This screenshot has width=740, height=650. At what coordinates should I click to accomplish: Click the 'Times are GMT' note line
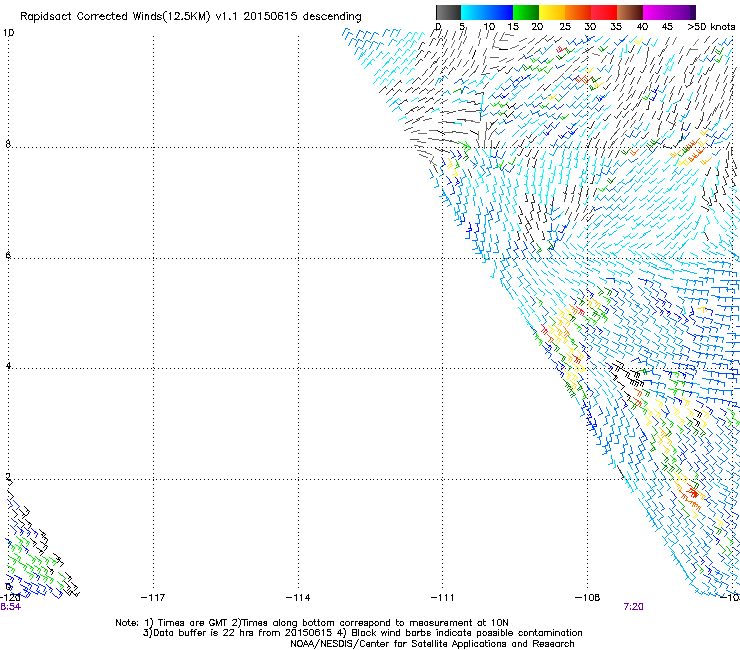[x=312, y=623]
